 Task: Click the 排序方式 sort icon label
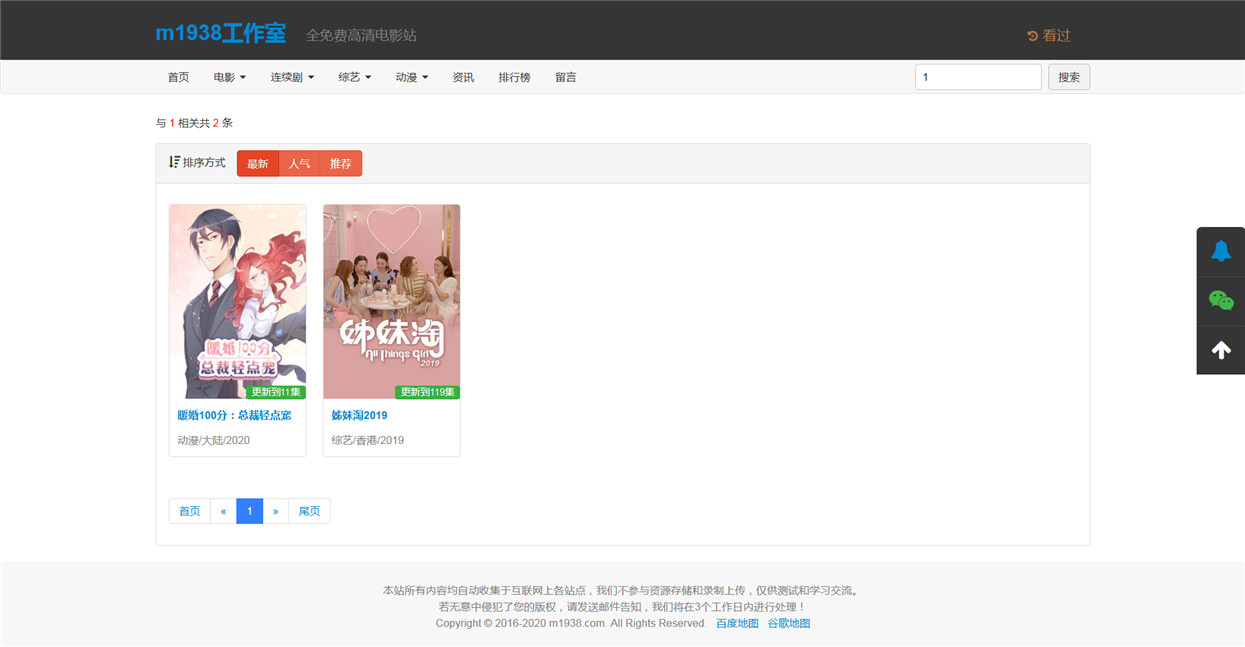coord(197,162)
